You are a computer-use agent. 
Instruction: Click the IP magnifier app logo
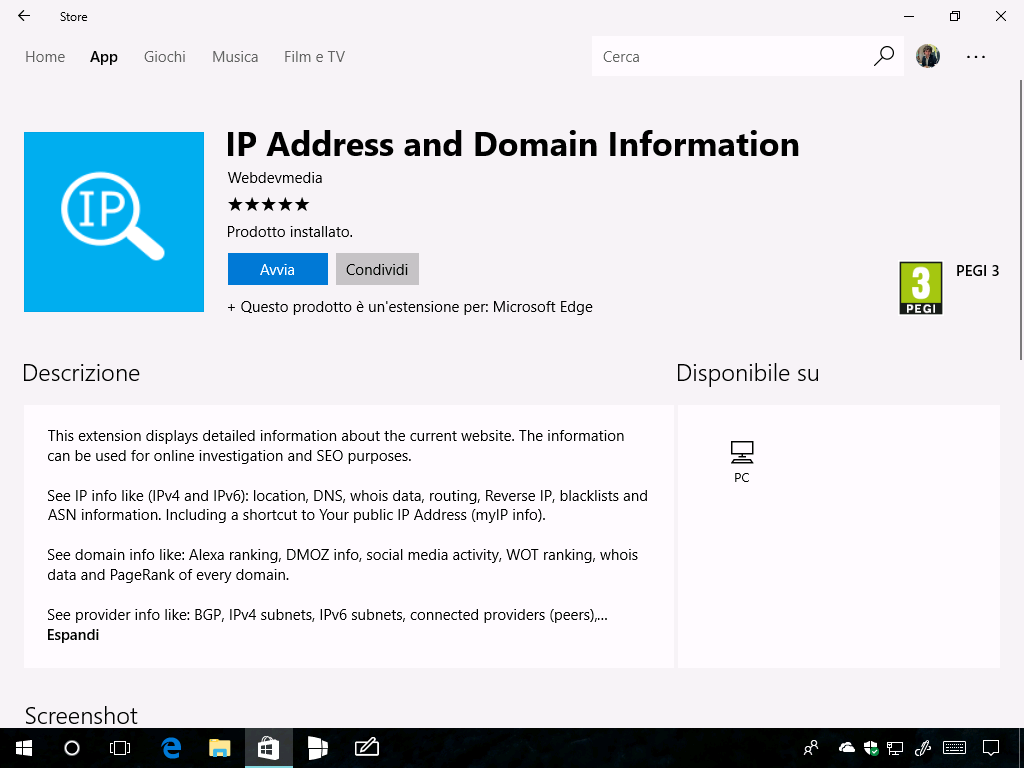[114, 222]
